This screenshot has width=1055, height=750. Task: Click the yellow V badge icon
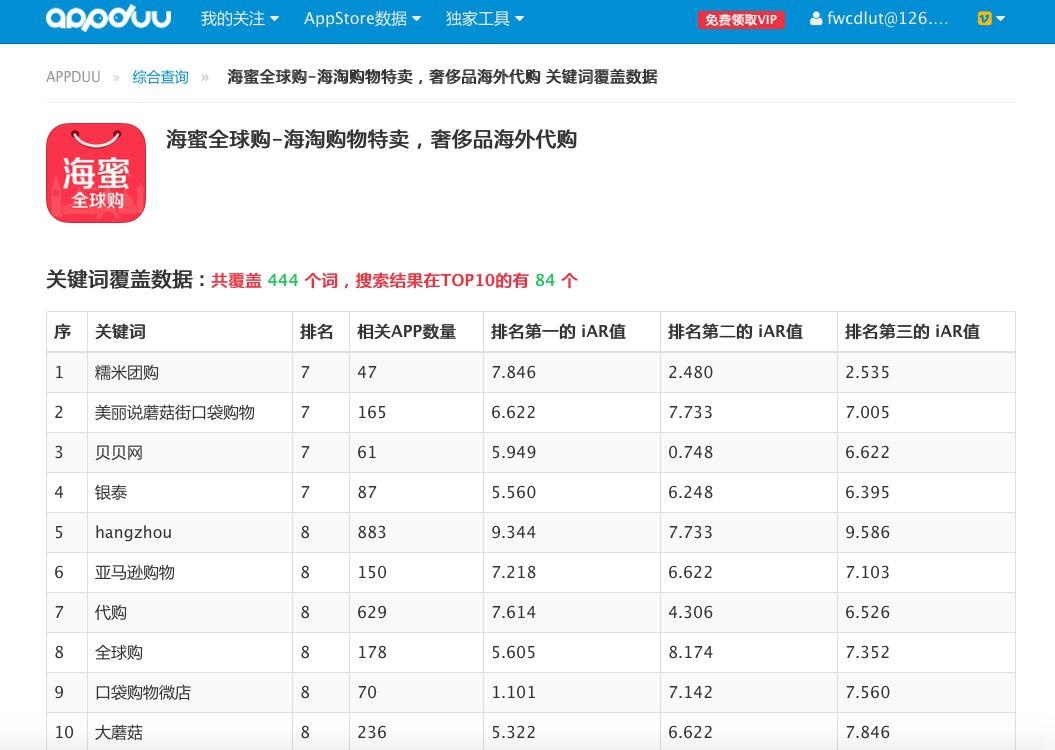coord(984,19)
